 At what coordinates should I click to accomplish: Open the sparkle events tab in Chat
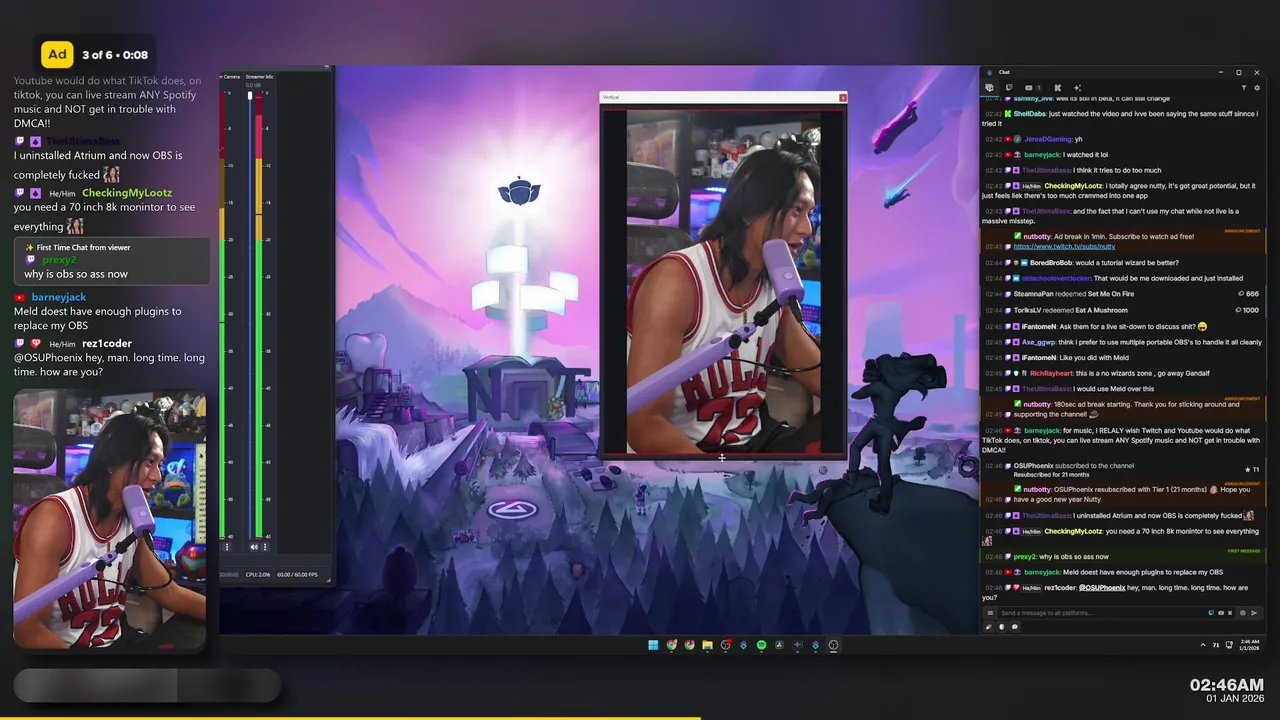coord(1077,88)
